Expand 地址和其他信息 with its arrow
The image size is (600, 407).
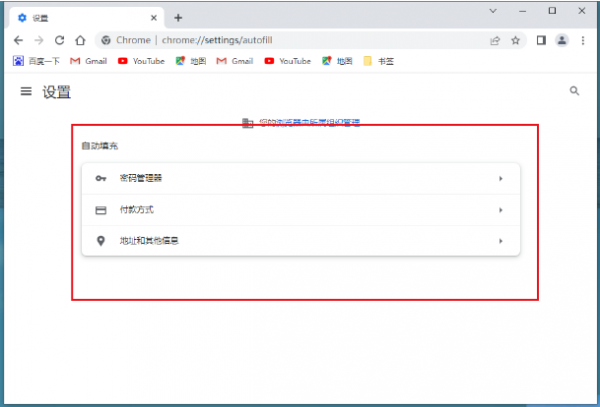pos(501,241)
